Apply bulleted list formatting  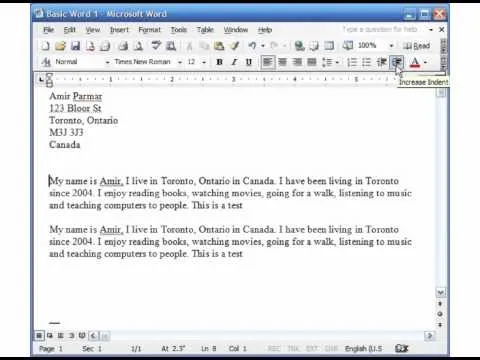click(x=366, y=62)
